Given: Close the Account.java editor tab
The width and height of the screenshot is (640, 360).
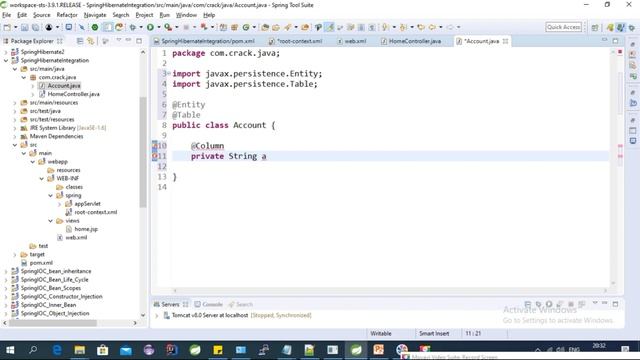Looking at the screenshot, I should [506, 41].
